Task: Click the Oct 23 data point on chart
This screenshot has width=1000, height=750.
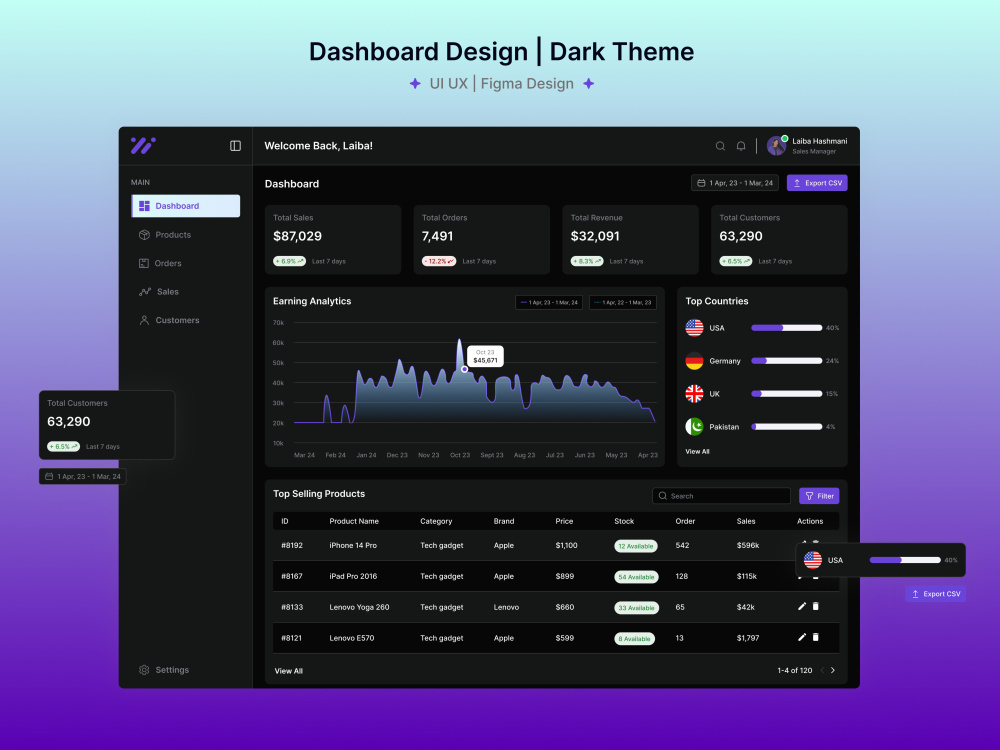Action: coord(464,369)
